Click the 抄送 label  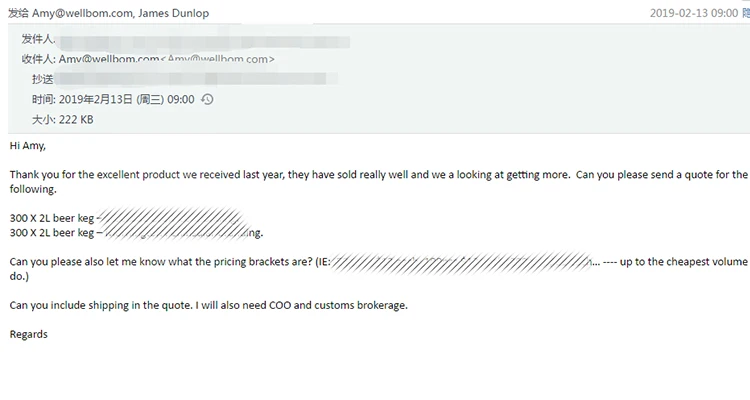[x=43, y=79]
